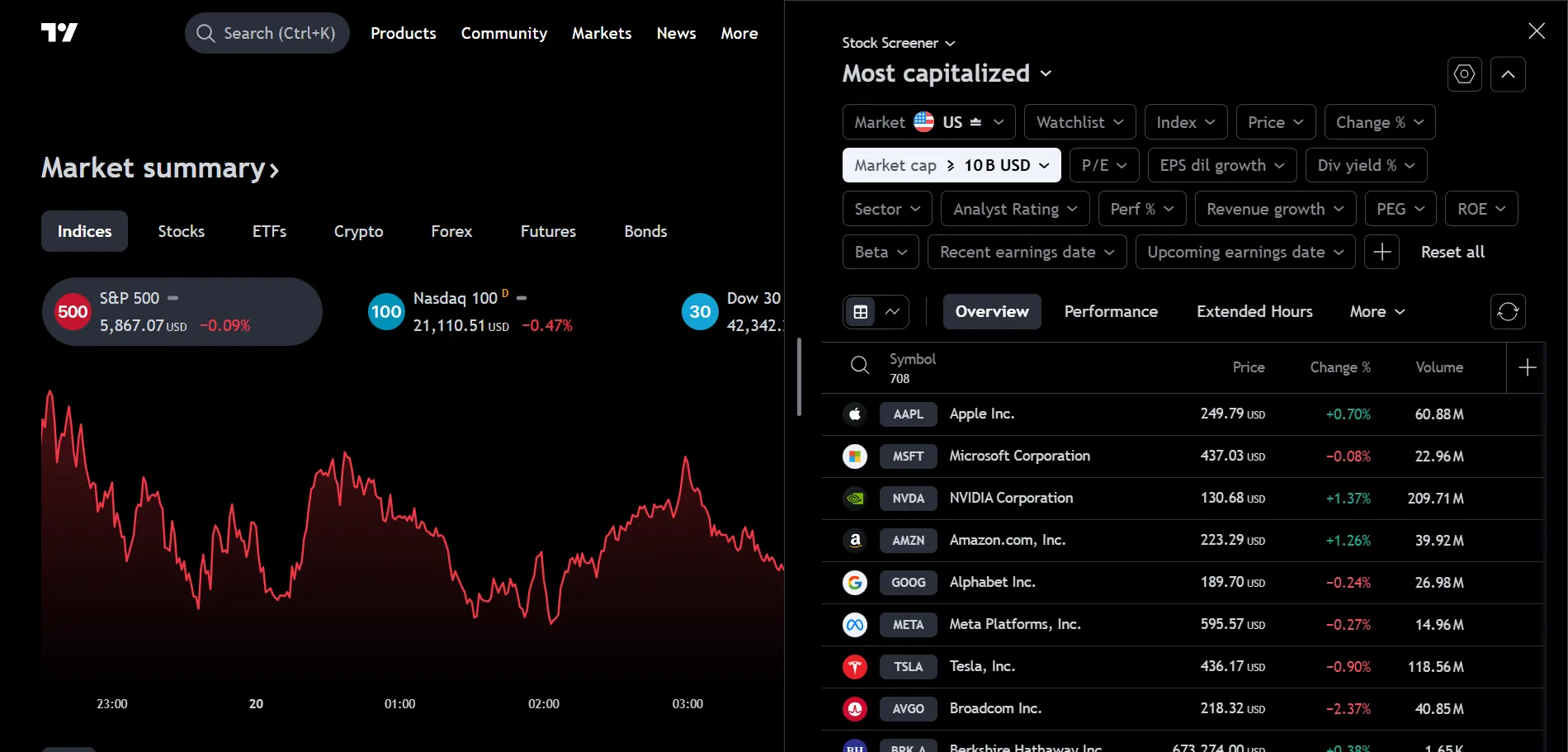Open the Div yield % dropdown
The width and height of the screenshot is (1568, 752).
coord(1366,165)
